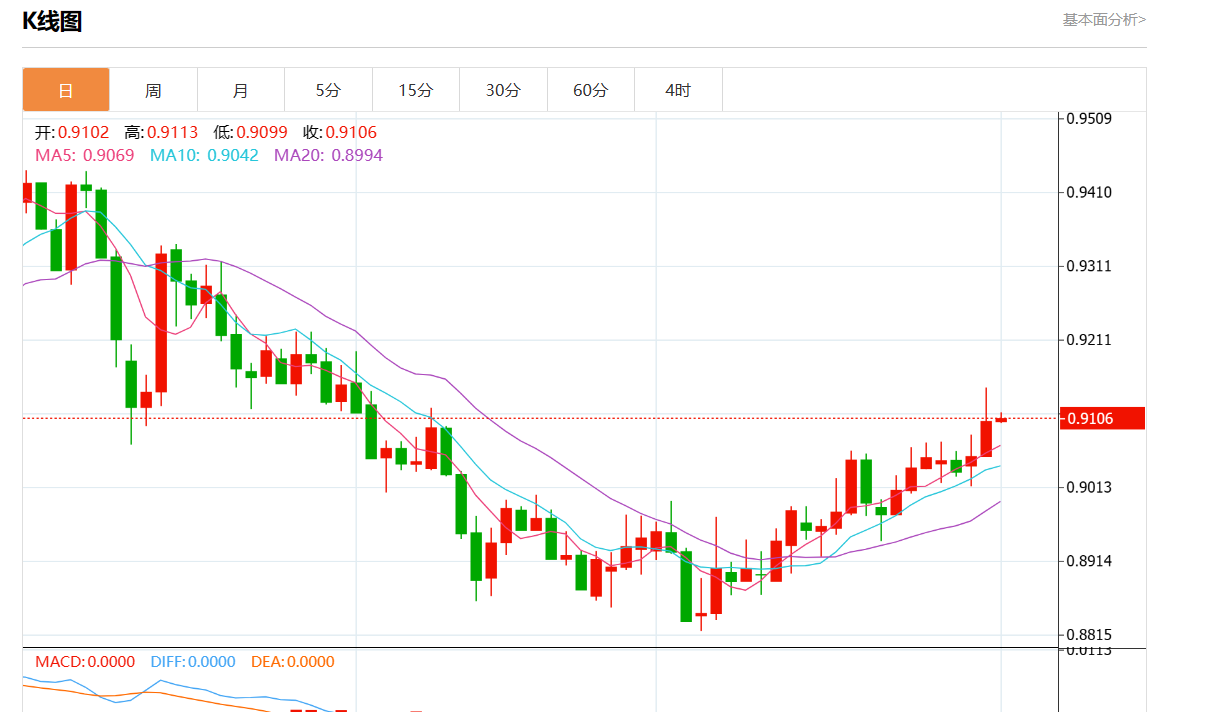Click the 0.9410 price axis label

pyautogui.click(x=1089, y=192)
